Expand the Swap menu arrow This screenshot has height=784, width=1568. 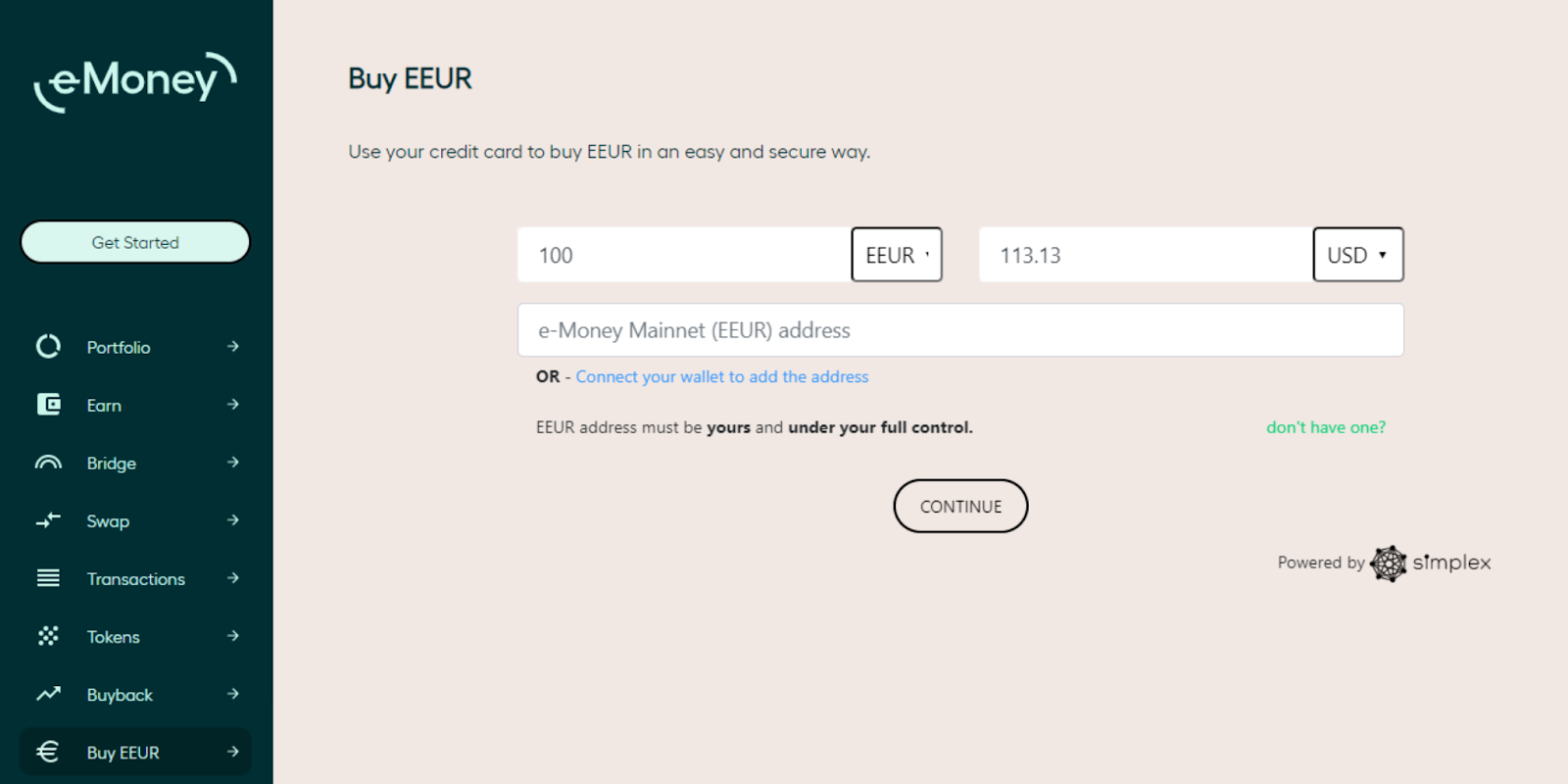point(233,520)
